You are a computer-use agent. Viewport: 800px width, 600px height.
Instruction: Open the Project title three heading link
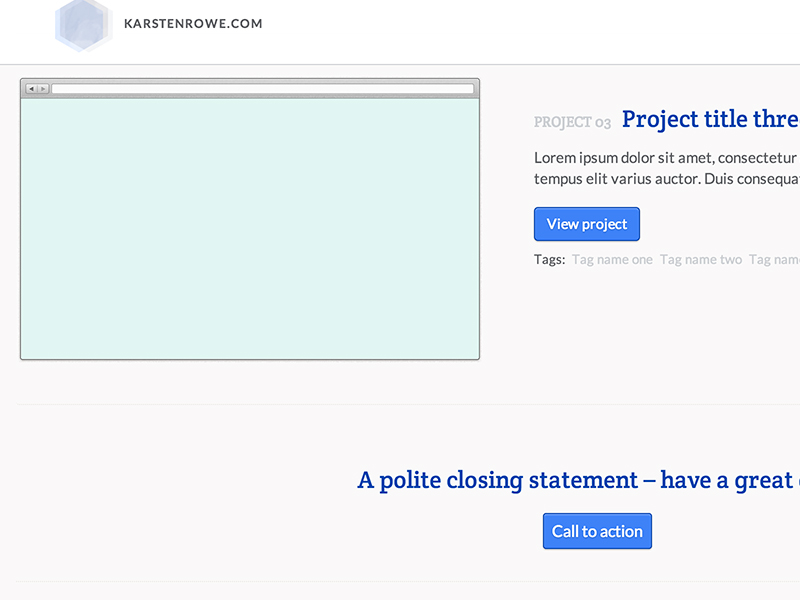tap(711, 119)
